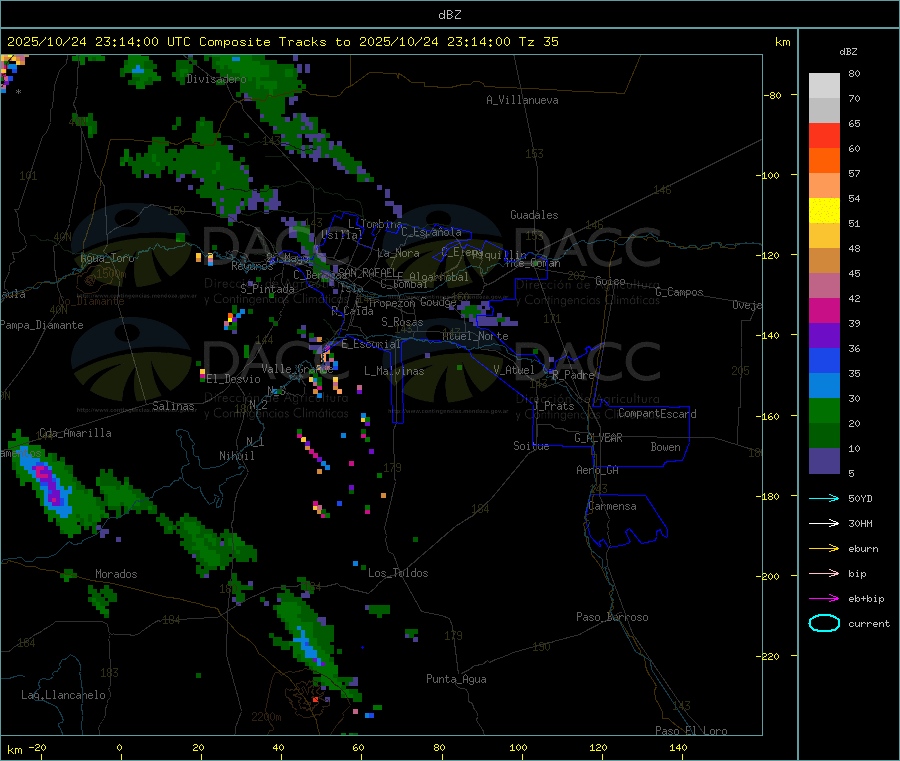Viewport: 900px width, 761px height.
Task: Click the dark purple 5 dBZ swatch
Action: [824, 461]
